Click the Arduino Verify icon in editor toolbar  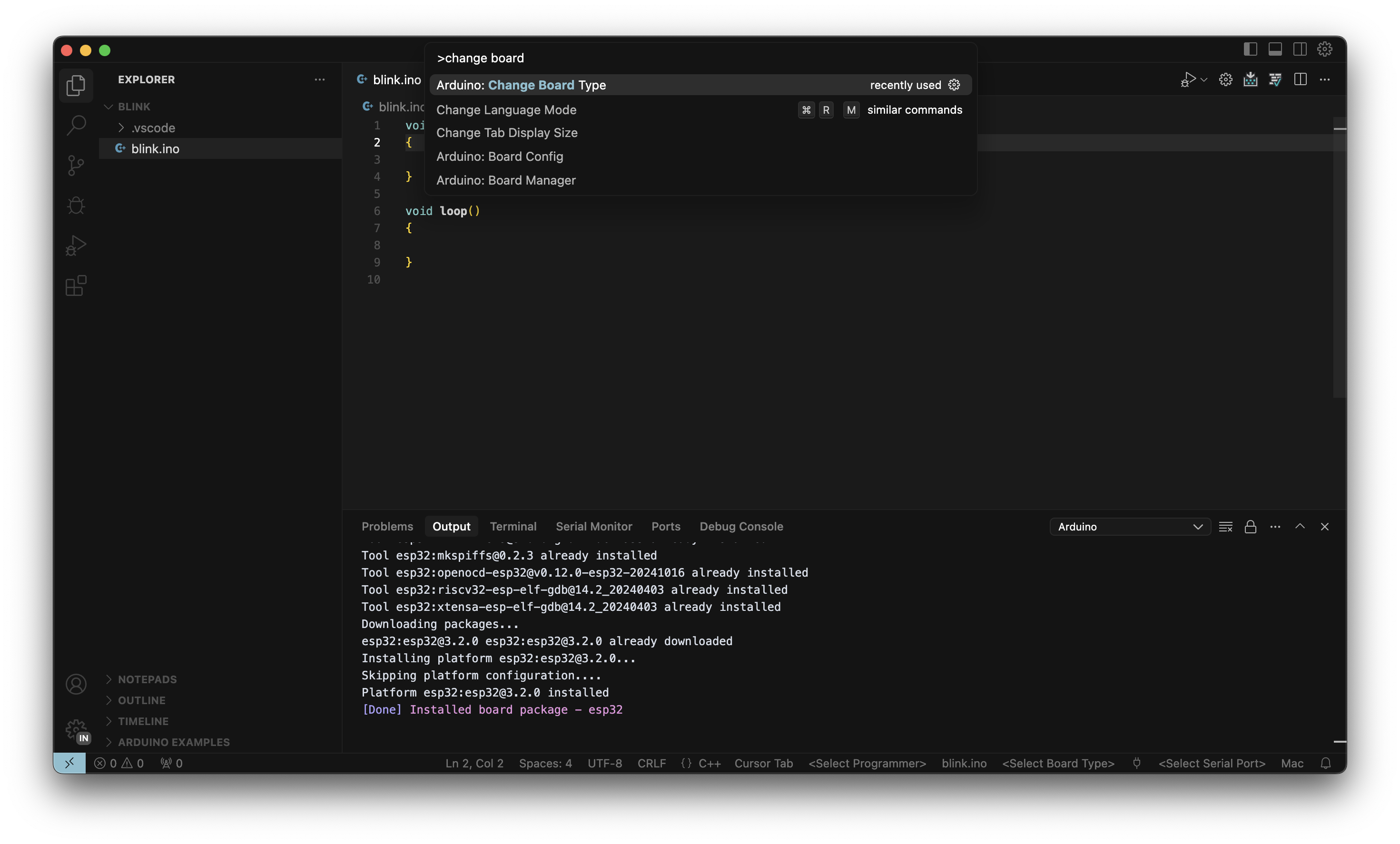[x=1275, y=79]
